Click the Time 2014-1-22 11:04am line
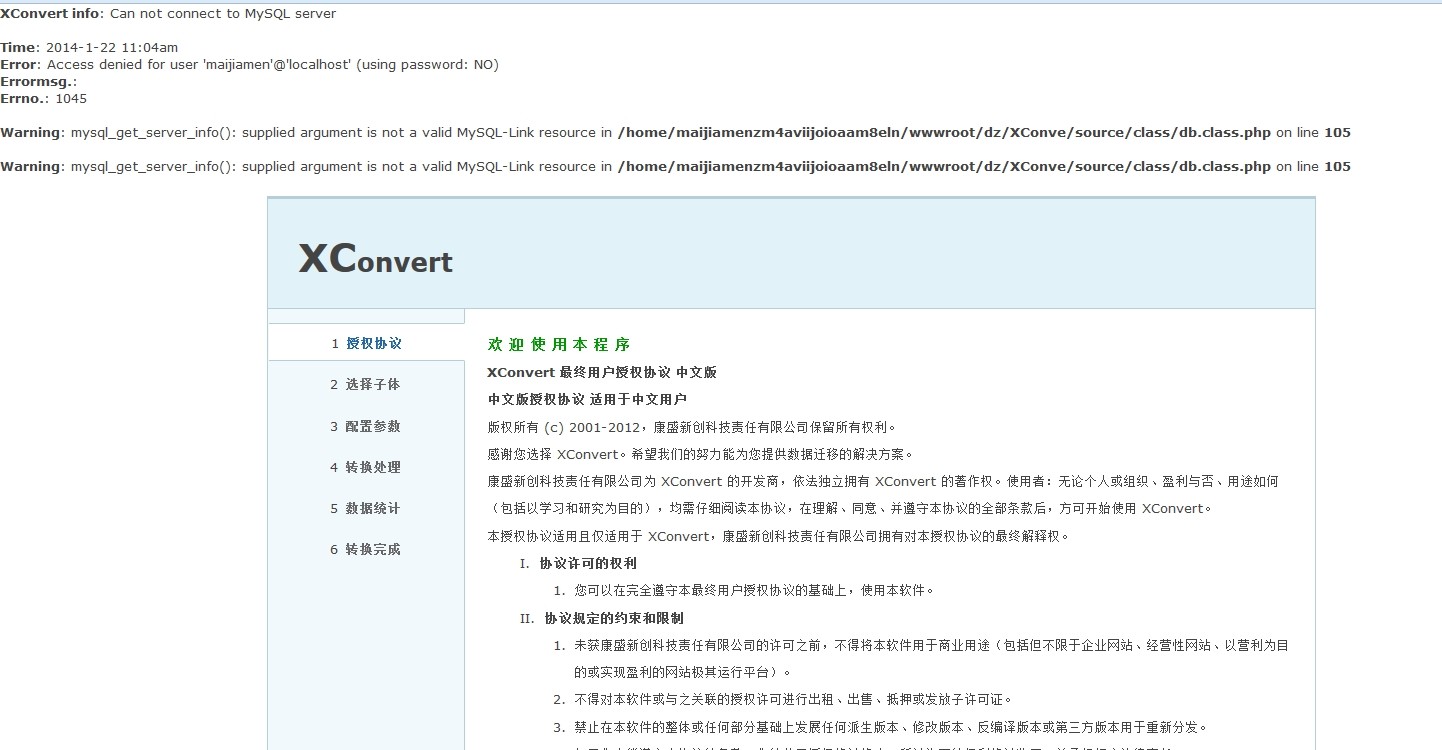The width and height of the screenshot is (1442, 750). coord(89,48)
